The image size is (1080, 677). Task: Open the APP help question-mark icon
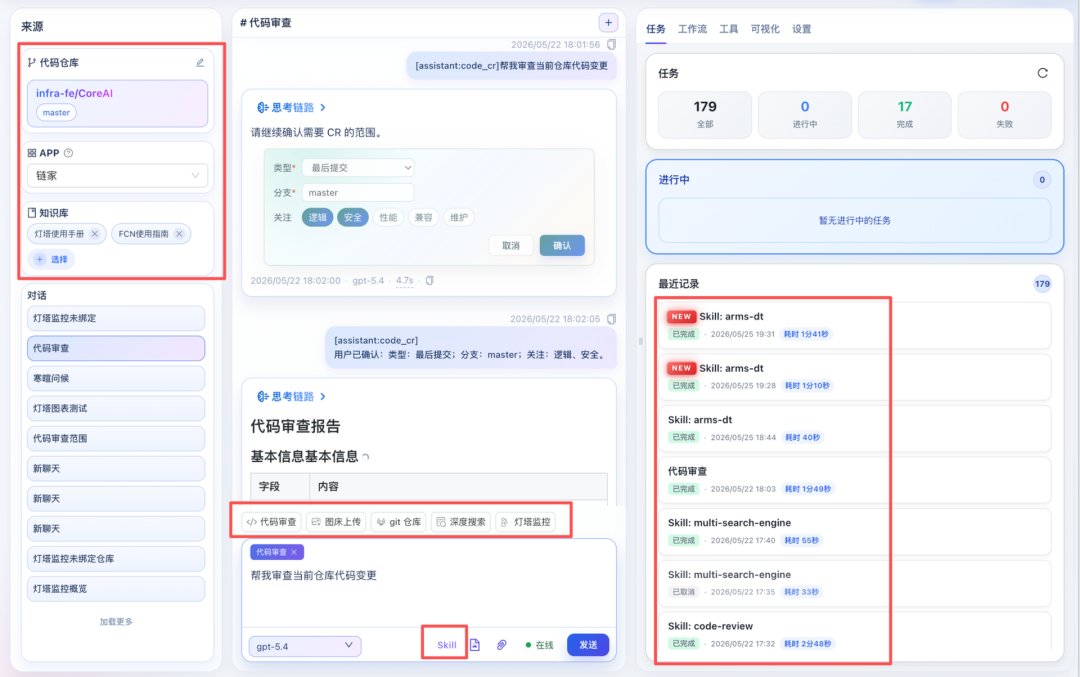tap(68, 153)
